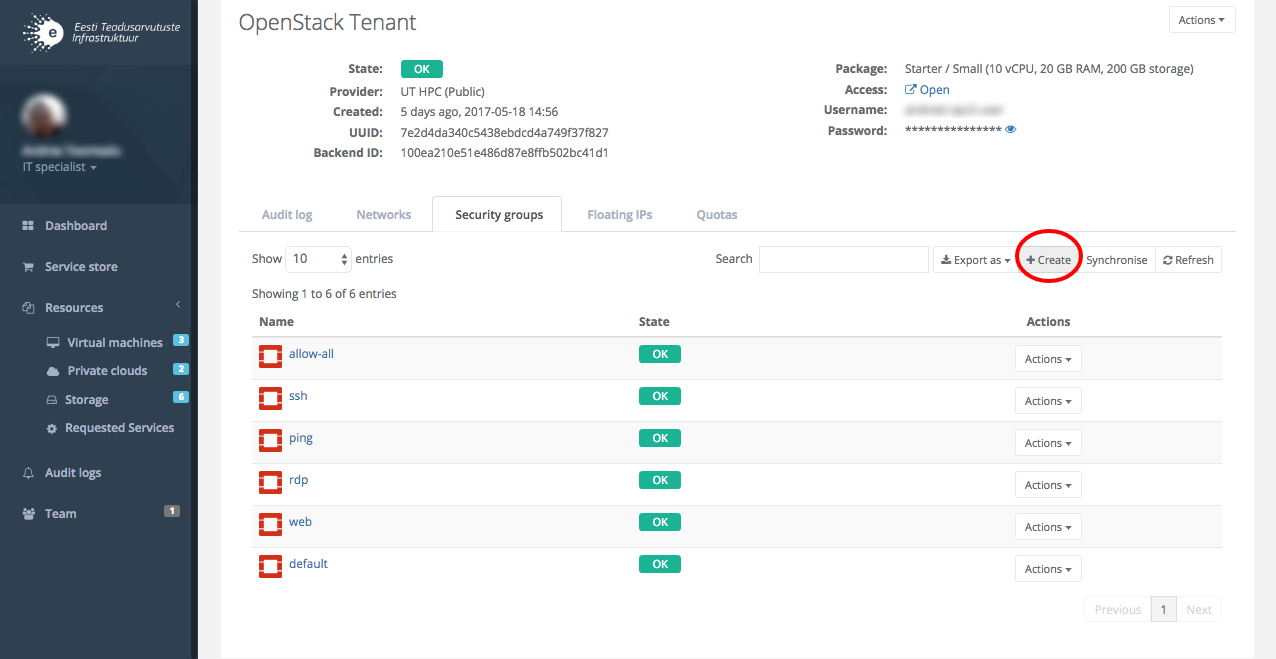Click OpenStack icon beside default
The image size is (1276, 659).
(x=270, y=565)
